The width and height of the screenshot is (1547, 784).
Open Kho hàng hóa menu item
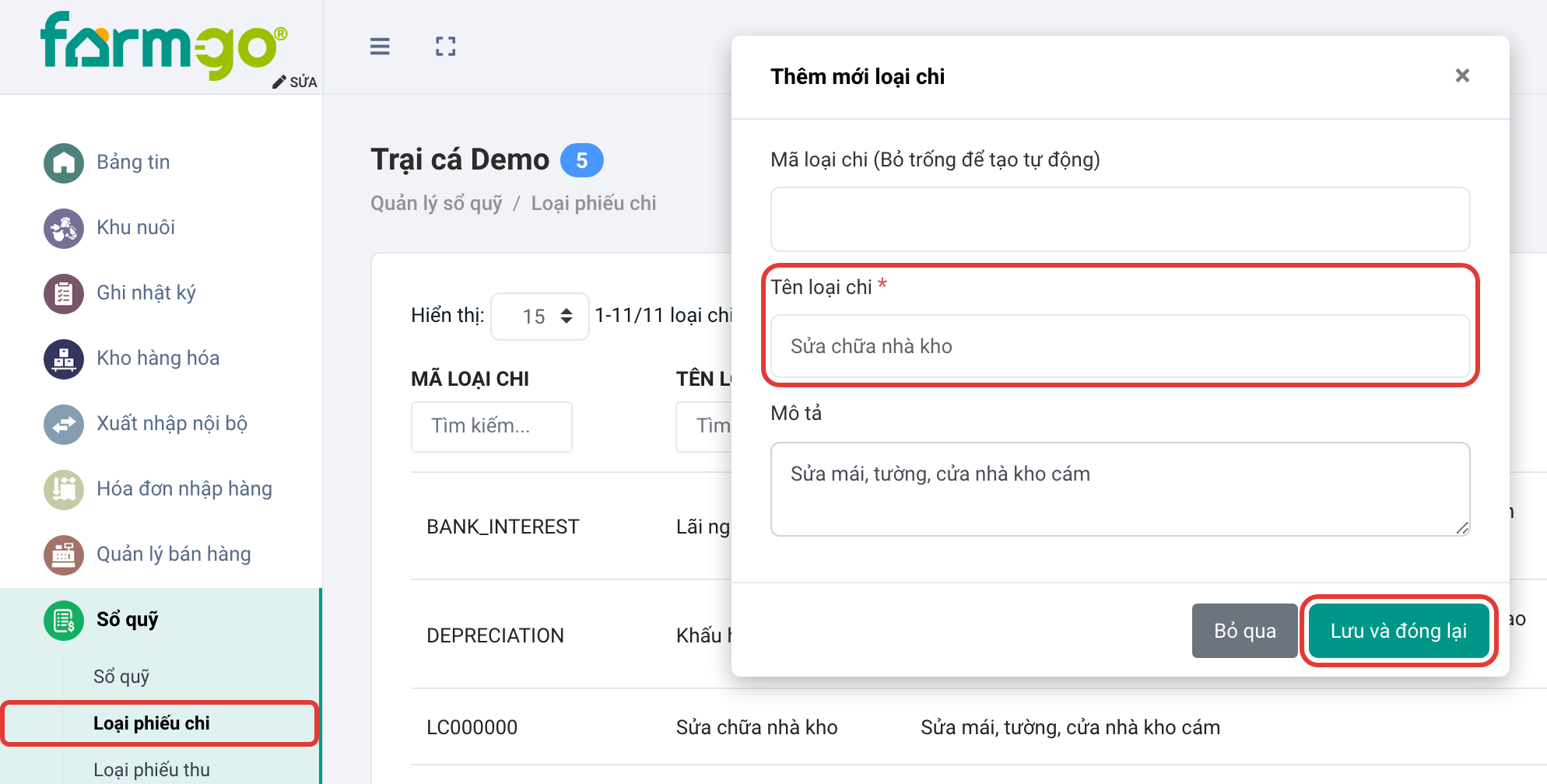coord(158,358)
